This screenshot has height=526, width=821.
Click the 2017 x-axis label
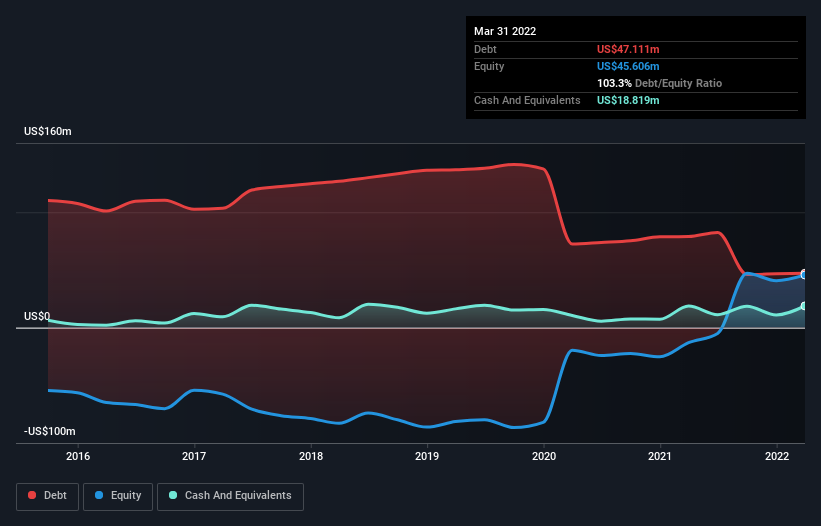(194, 456)
